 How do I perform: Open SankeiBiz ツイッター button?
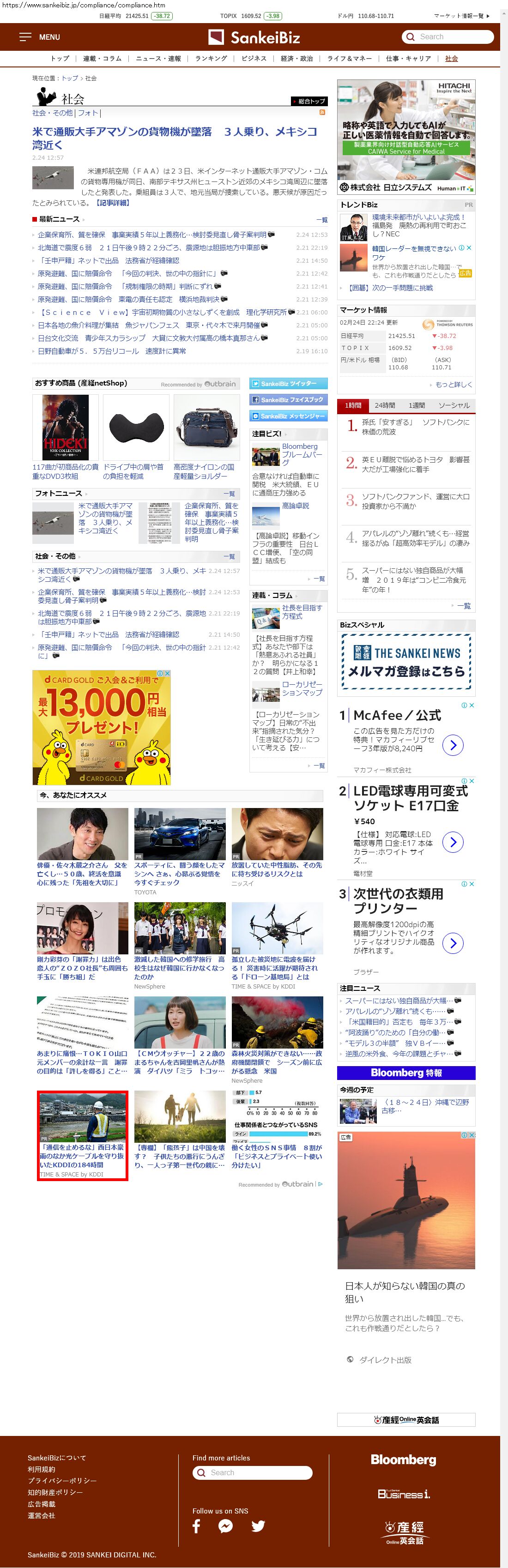pyautogui.click(x=288, y=384)
